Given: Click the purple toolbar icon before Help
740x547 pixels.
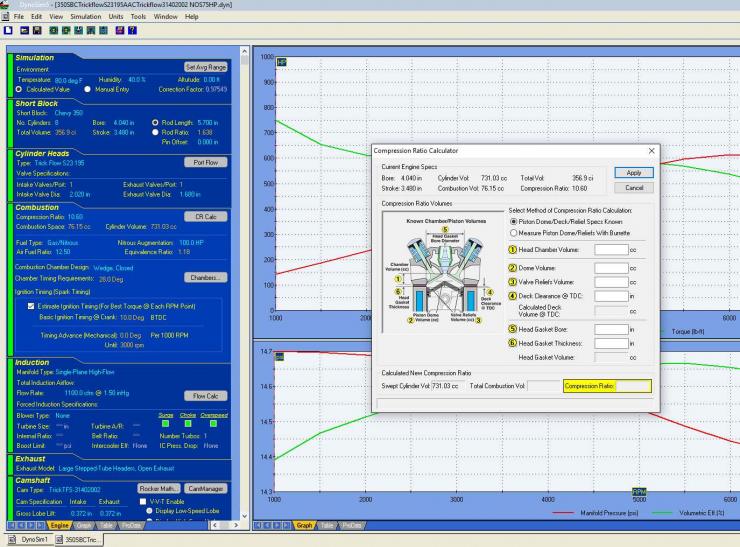Looking at the screenshot, I should (120, 30).
